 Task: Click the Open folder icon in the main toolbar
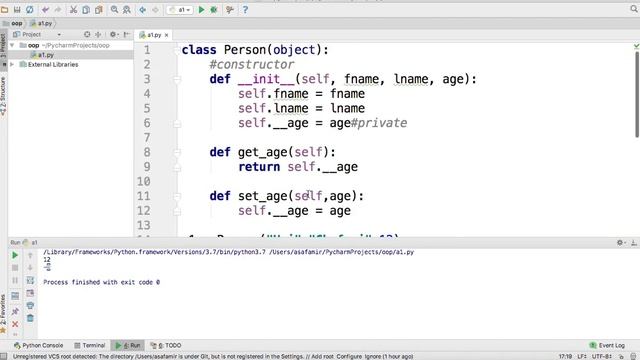pyautogui.click(x=4, y=9)
